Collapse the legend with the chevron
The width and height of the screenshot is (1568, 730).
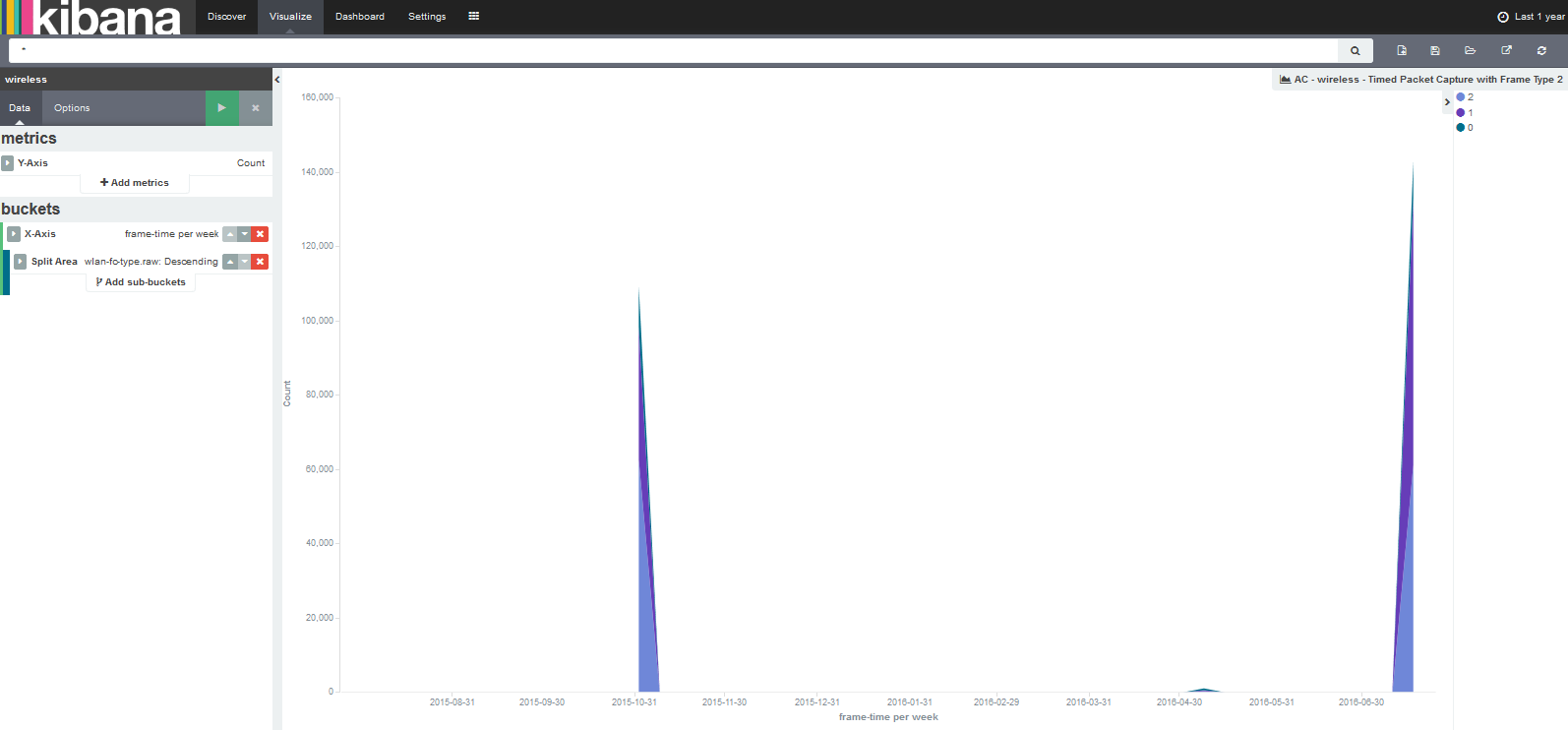pyautogui.click(x=1447, y=102)
